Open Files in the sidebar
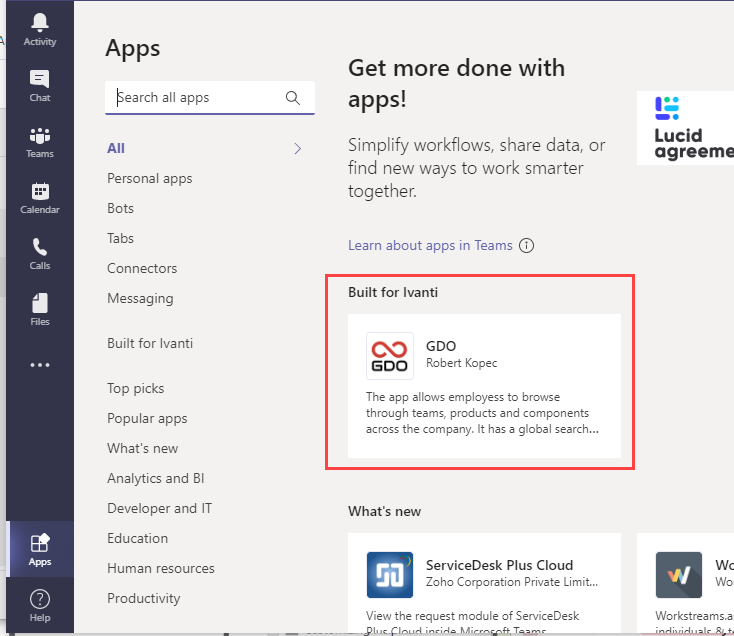The image size is (734, 636). point(40,304)
